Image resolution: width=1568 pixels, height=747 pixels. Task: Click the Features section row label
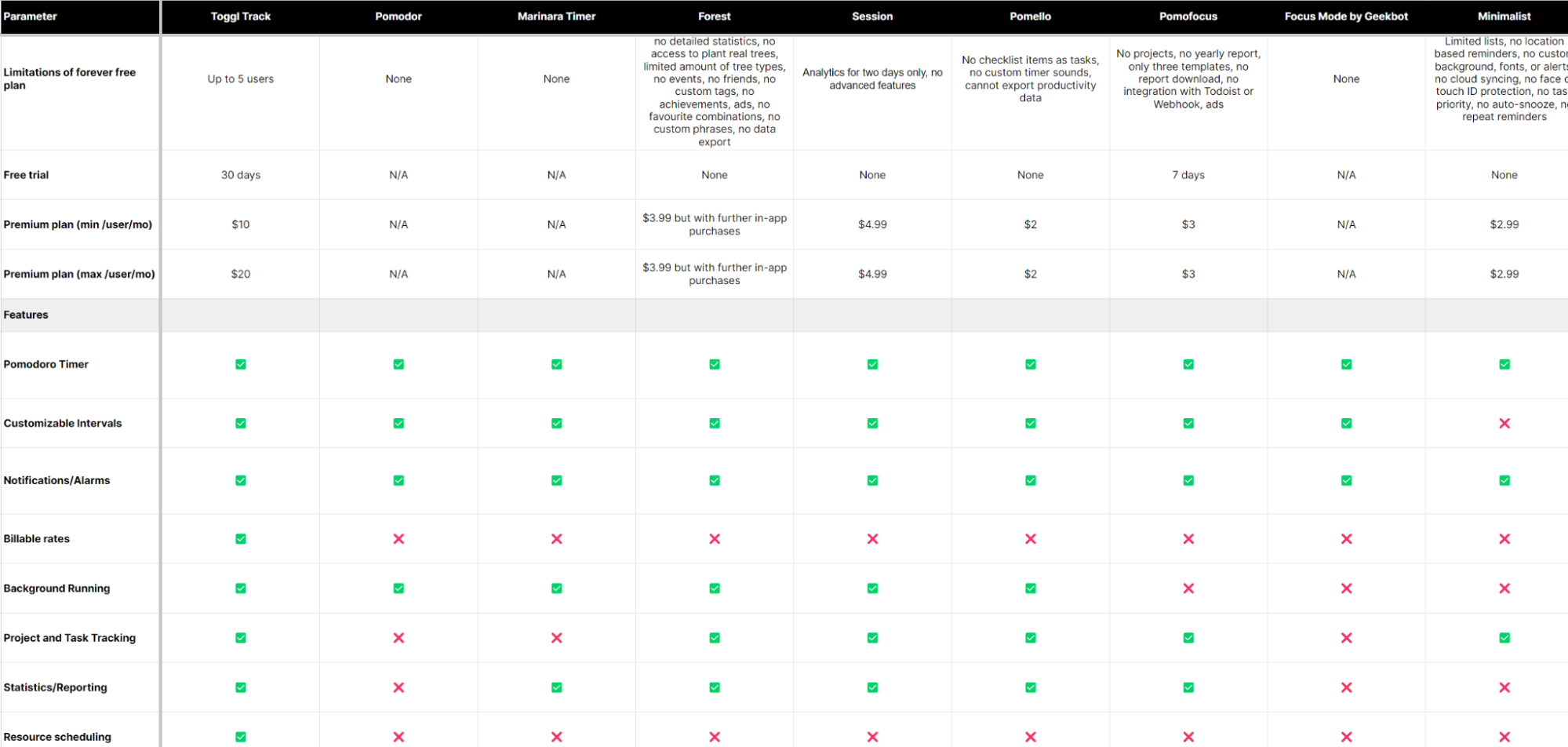26,315
